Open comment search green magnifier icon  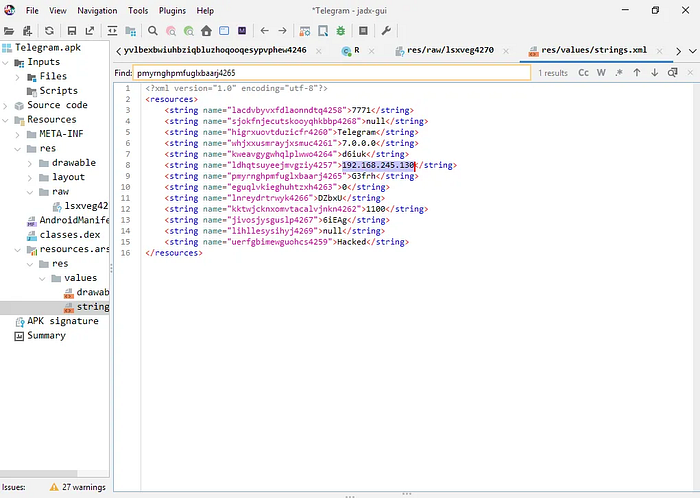189,31
